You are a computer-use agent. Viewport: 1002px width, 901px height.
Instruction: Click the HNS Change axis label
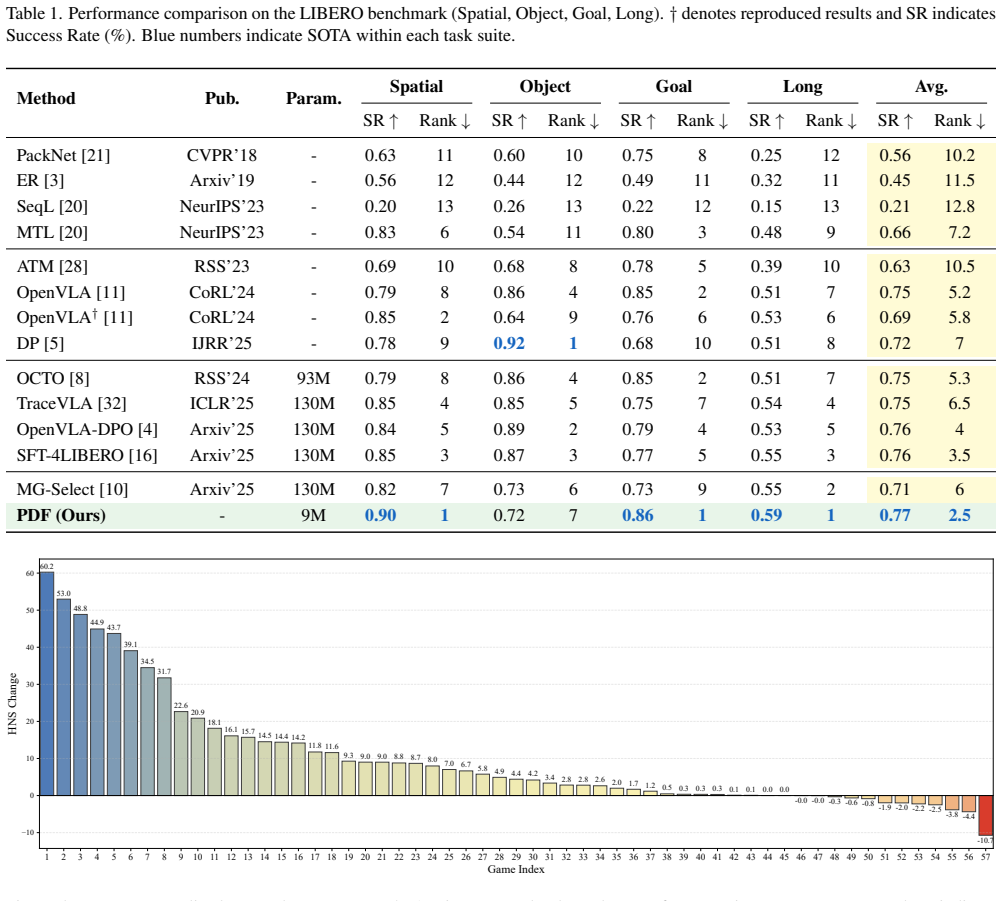tap(12, 704)
